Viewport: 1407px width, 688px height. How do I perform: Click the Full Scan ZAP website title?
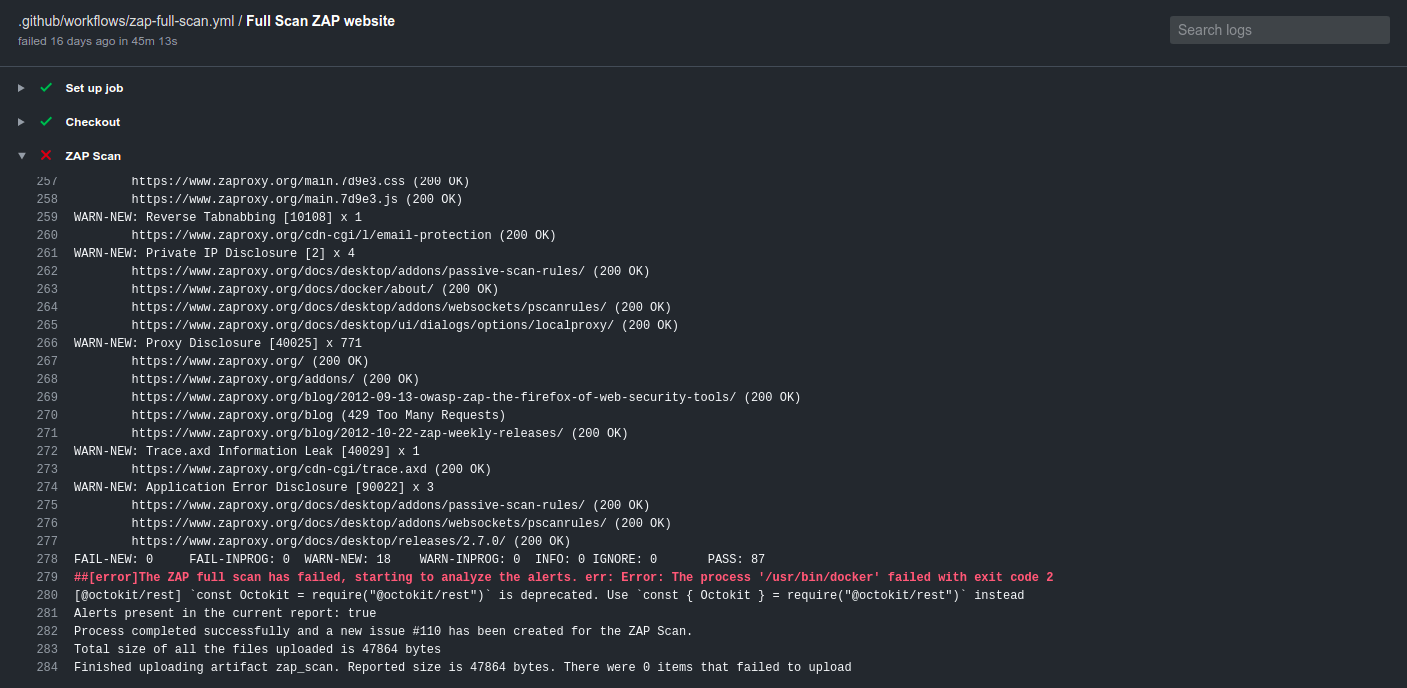(x=320, y=20)
